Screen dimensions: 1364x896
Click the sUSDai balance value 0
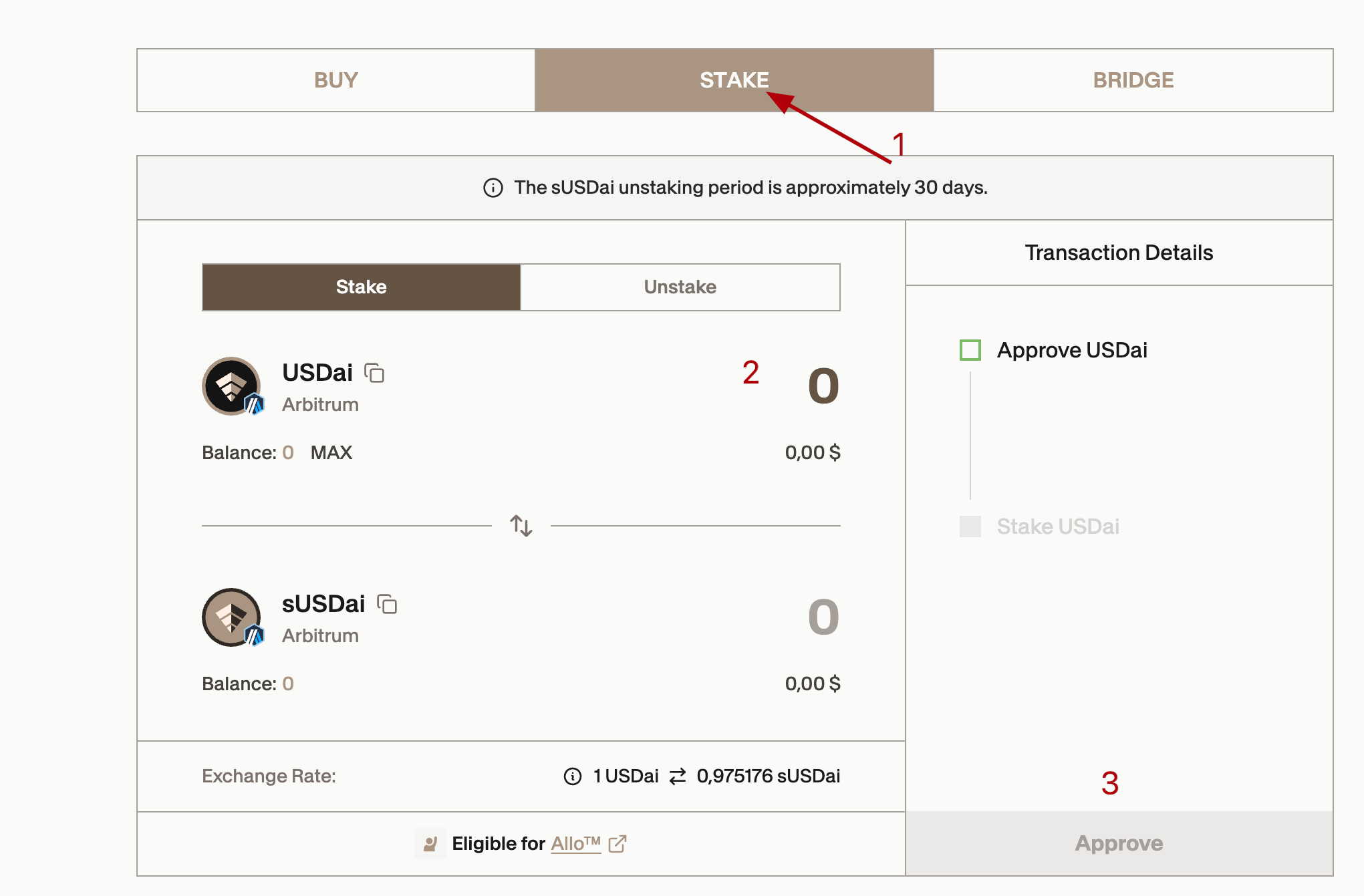[x=288, y=684]
